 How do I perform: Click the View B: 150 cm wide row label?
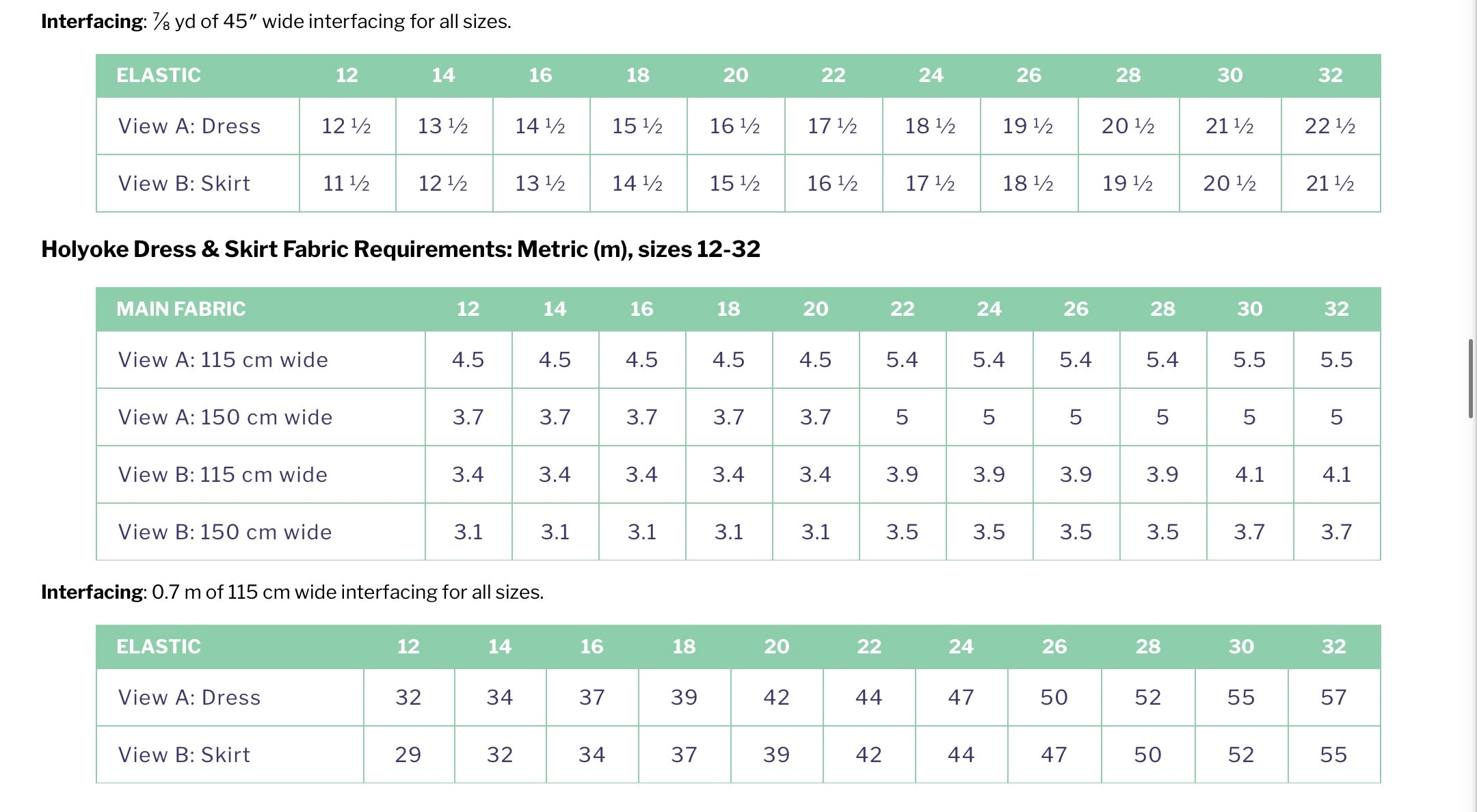[224, 532]
